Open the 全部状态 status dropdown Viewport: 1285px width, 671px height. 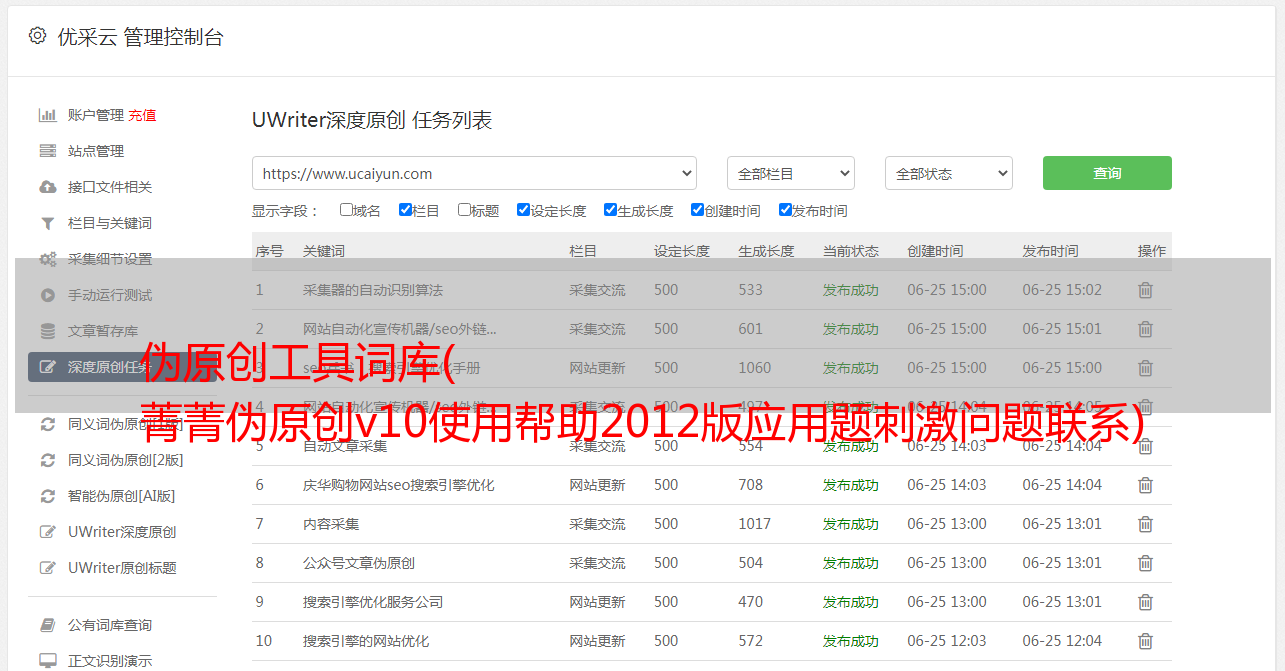[948, 173]
